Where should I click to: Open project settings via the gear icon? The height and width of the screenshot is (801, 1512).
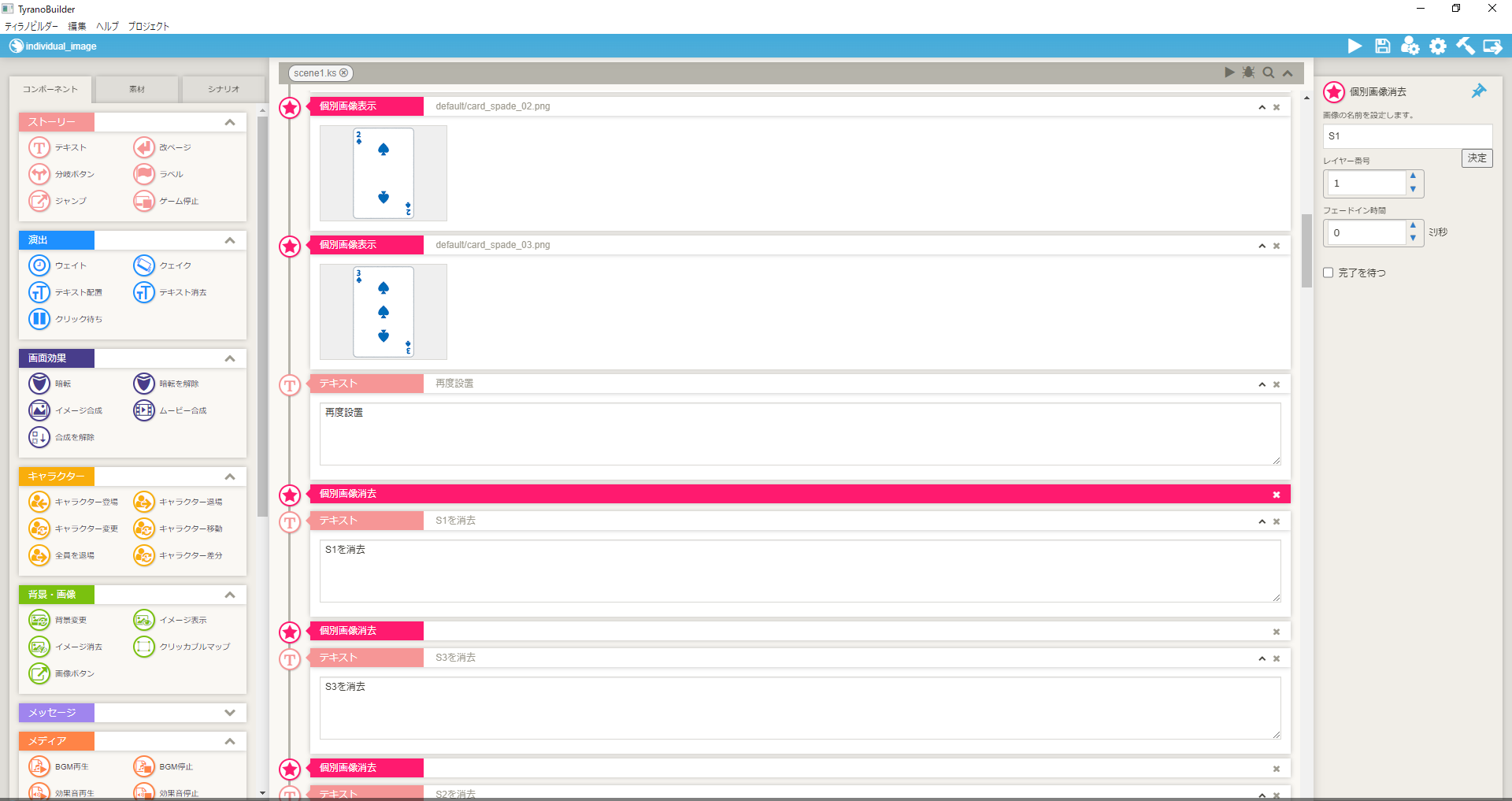click(x=1438, y=46)
